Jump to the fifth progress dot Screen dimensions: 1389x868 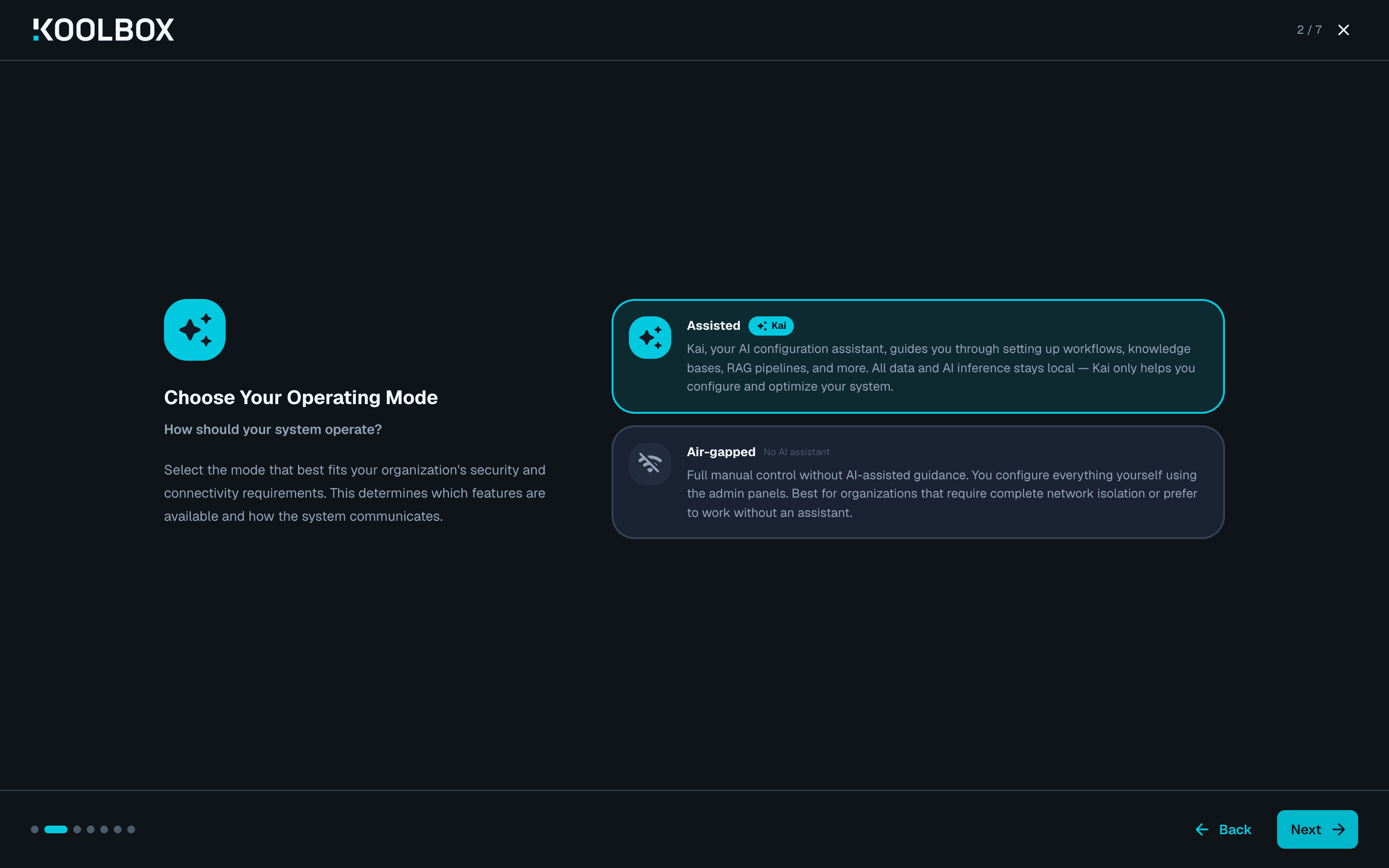click(x=104, y=829)
